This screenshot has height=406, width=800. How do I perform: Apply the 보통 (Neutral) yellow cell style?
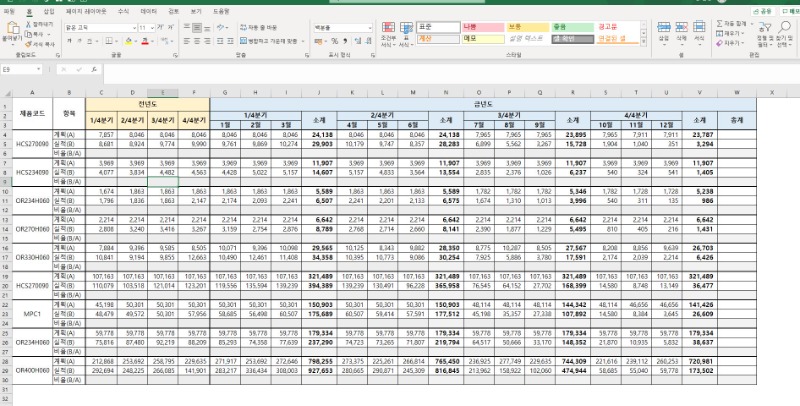click(528, 28)
